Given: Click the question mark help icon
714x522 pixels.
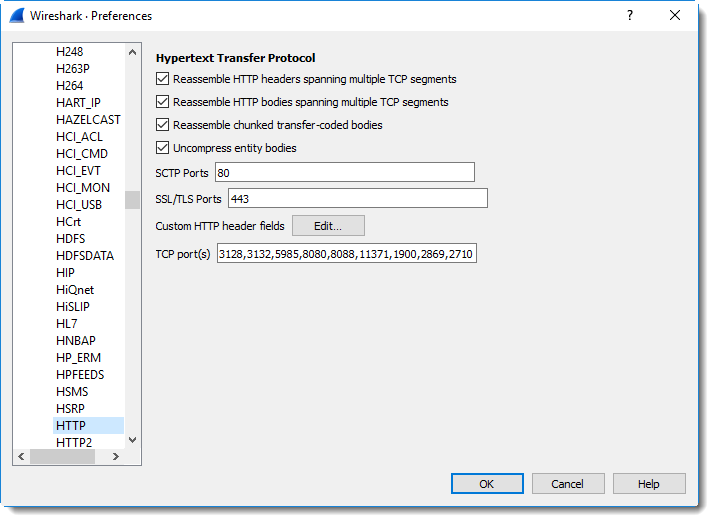Looking at the screenshot, I should tap(630, 15).
